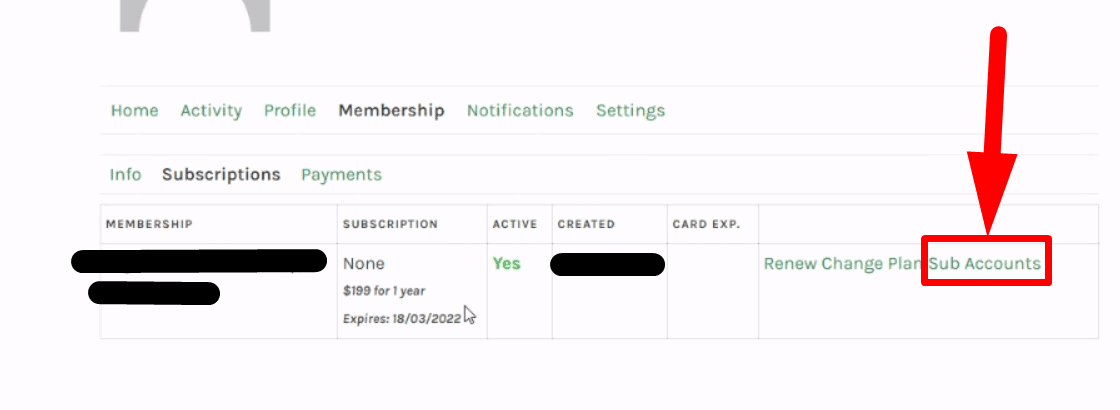This screenshot has height=410, width=1120.
Task: Click the MEMBERSHIP column header
Action: tap(149, 224)
